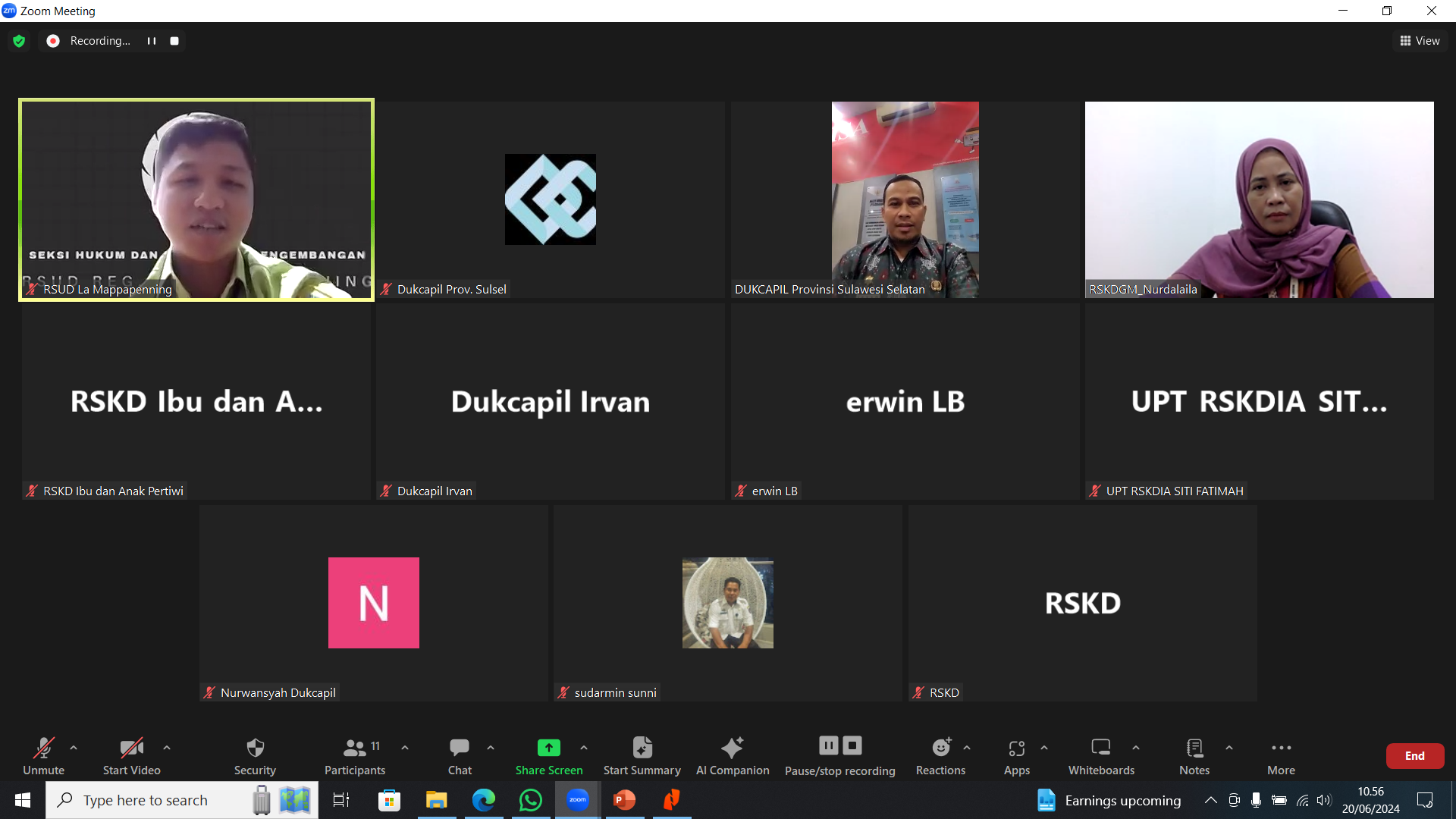Expand Notes options arrow
Screen dimensions: 1456x819
[x=1229, y=748]
